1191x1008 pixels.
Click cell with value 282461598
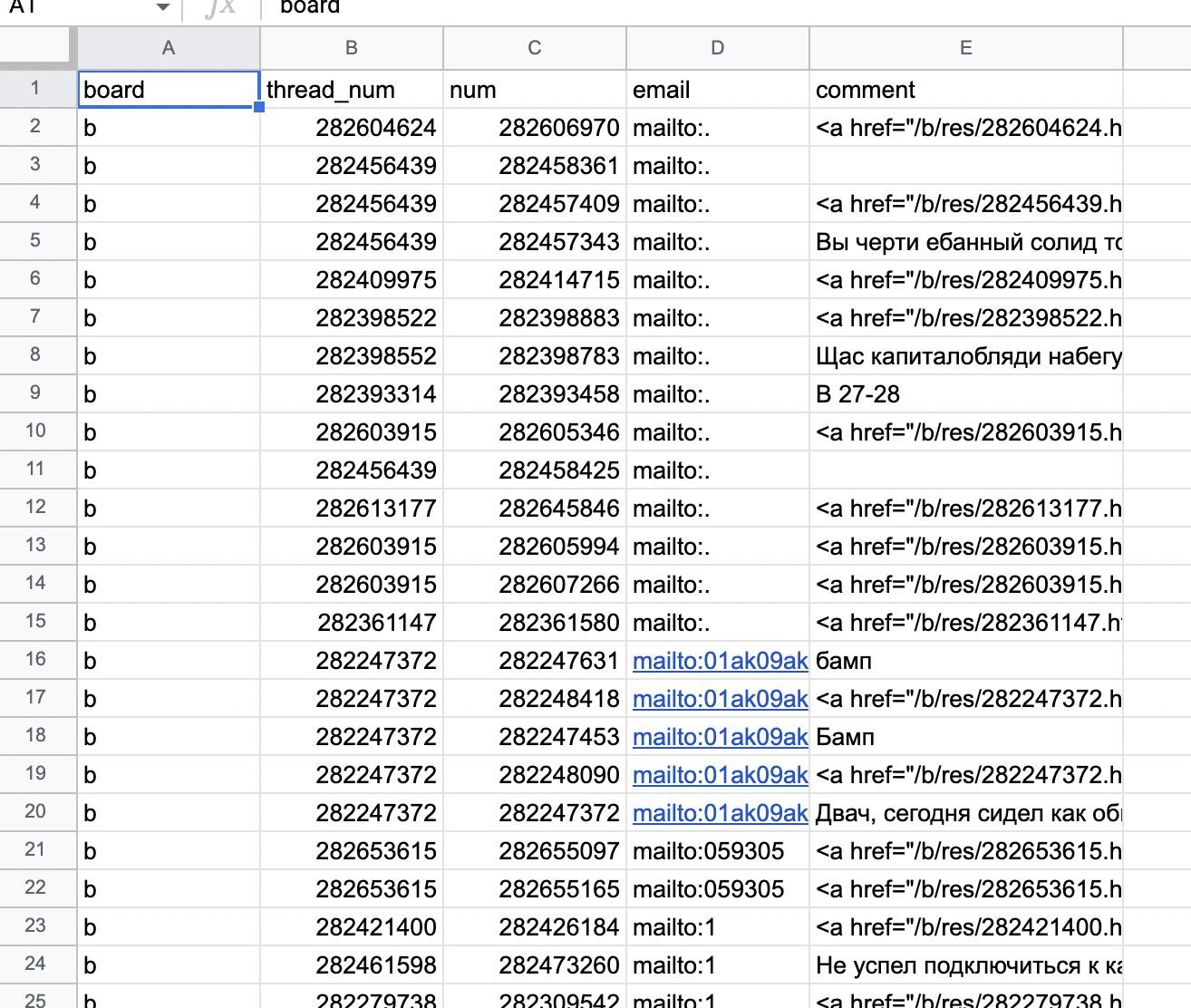[352, 965]
